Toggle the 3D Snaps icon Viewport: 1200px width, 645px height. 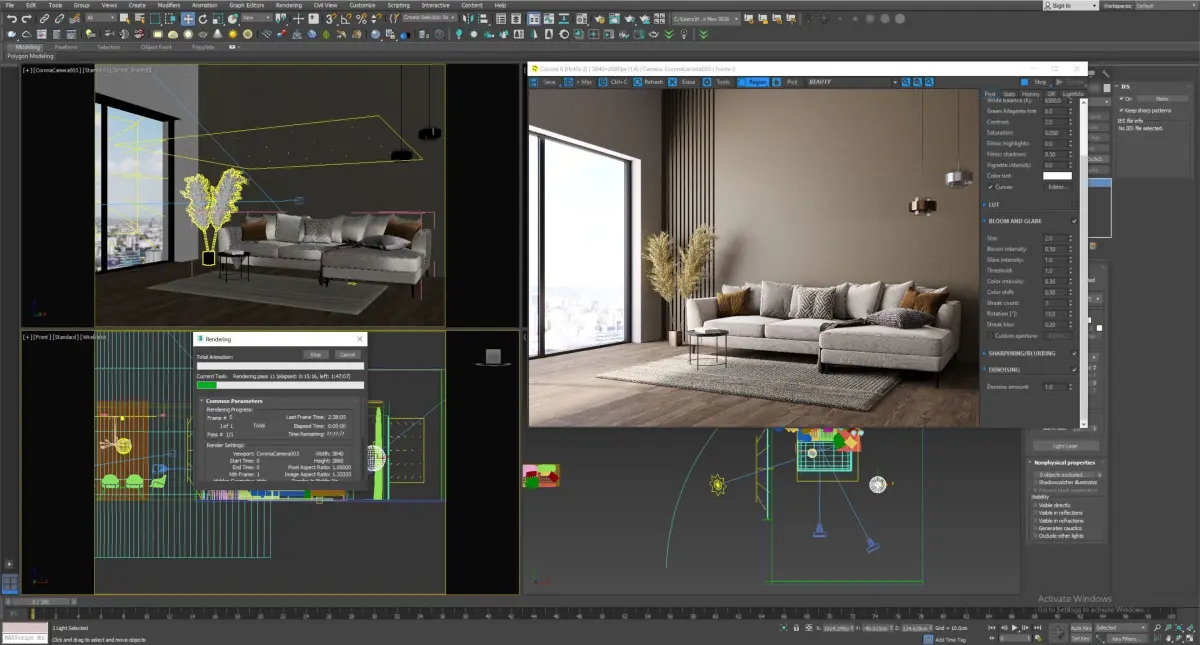pos(330,18)
